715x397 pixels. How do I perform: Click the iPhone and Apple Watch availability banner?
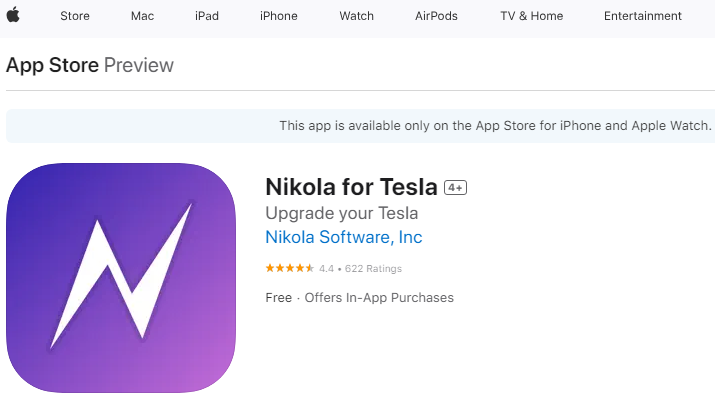(360, 126)
